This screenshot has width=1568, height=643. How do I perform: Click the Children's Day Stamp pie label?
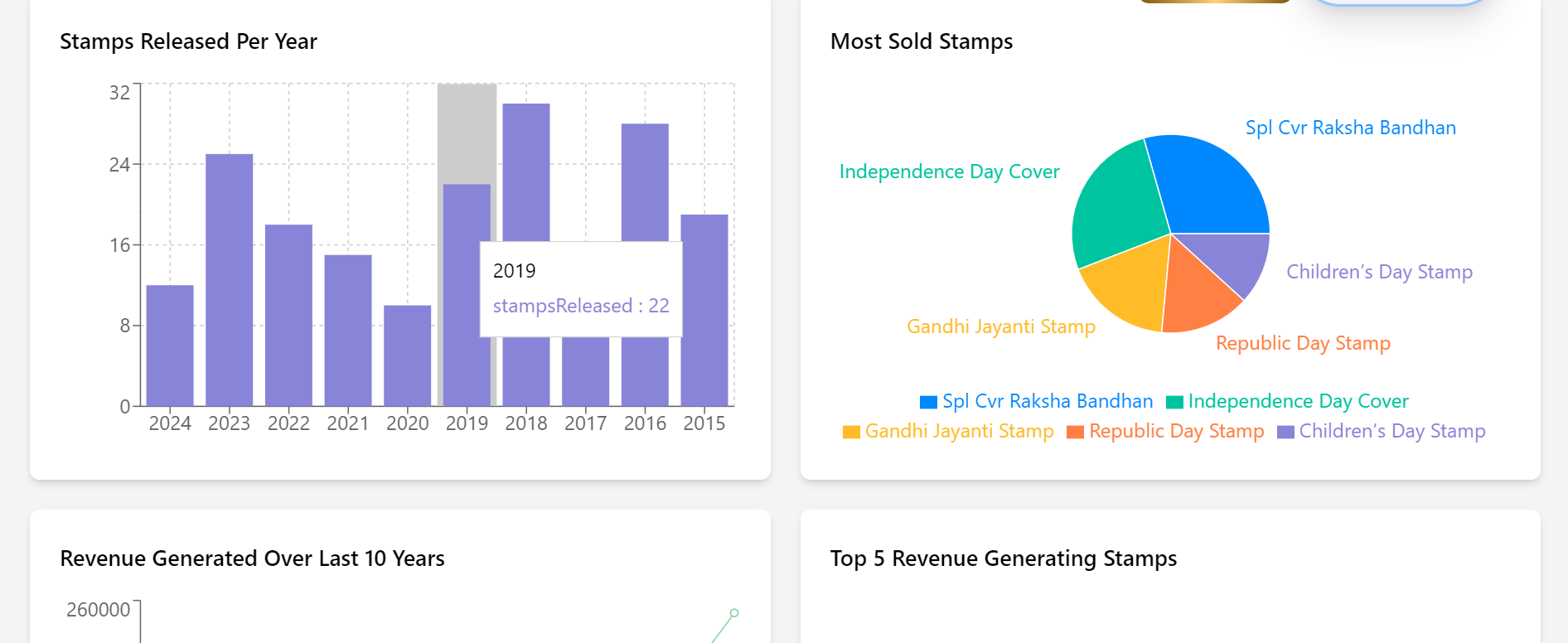(1380, 272)
